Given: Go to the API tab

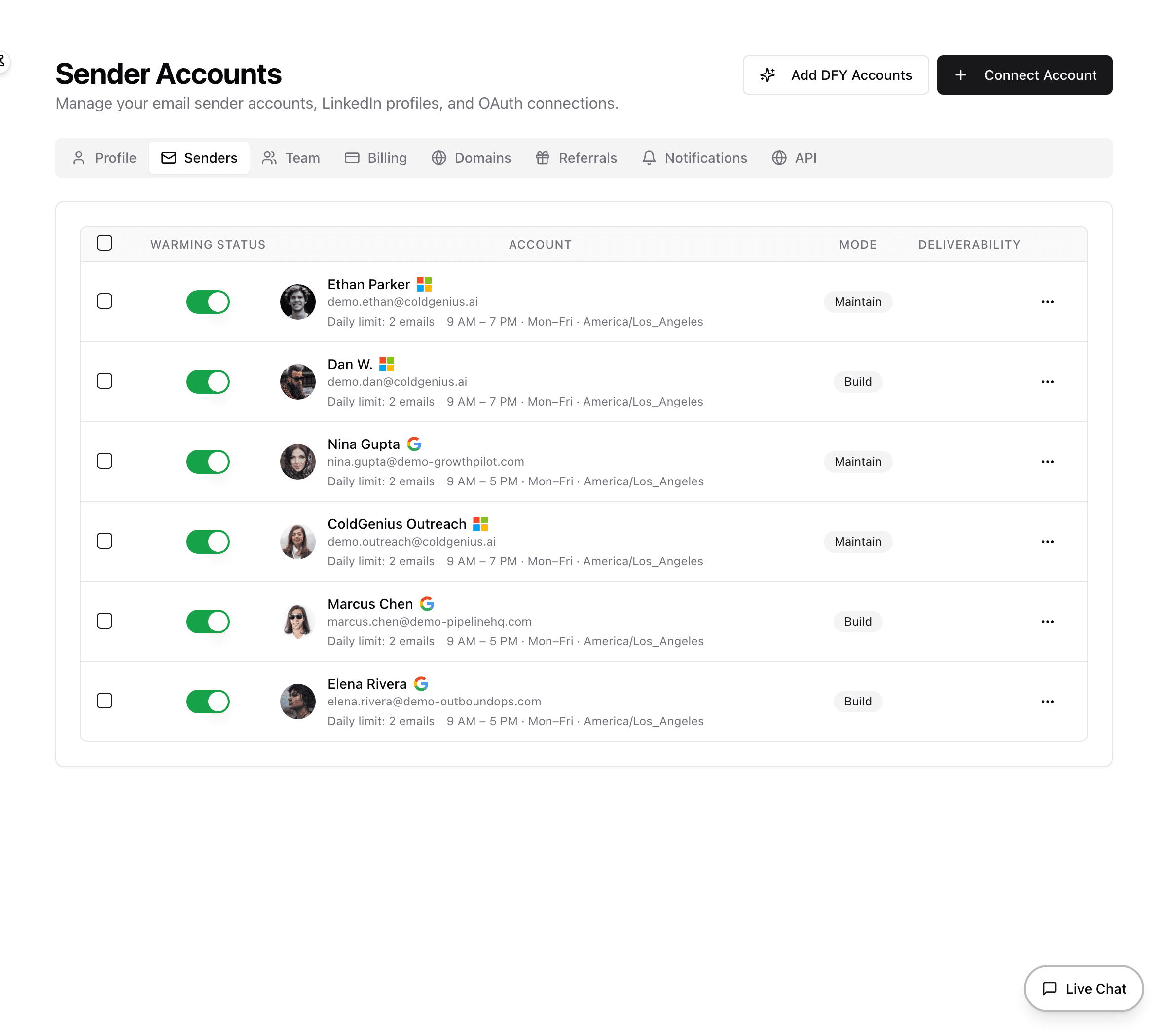Looking at the screenshot, I should [794, 158].
